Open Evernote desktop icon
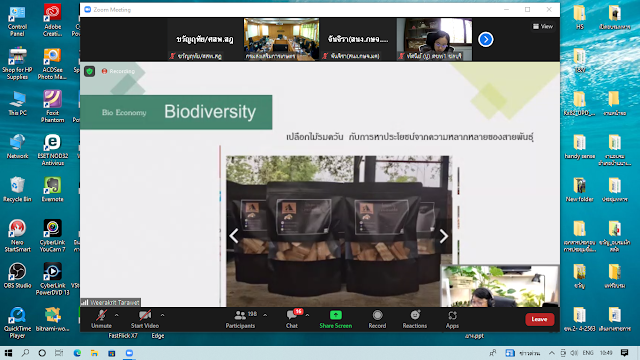This screenshot has height=360, width=640. (x=52, y=190)
